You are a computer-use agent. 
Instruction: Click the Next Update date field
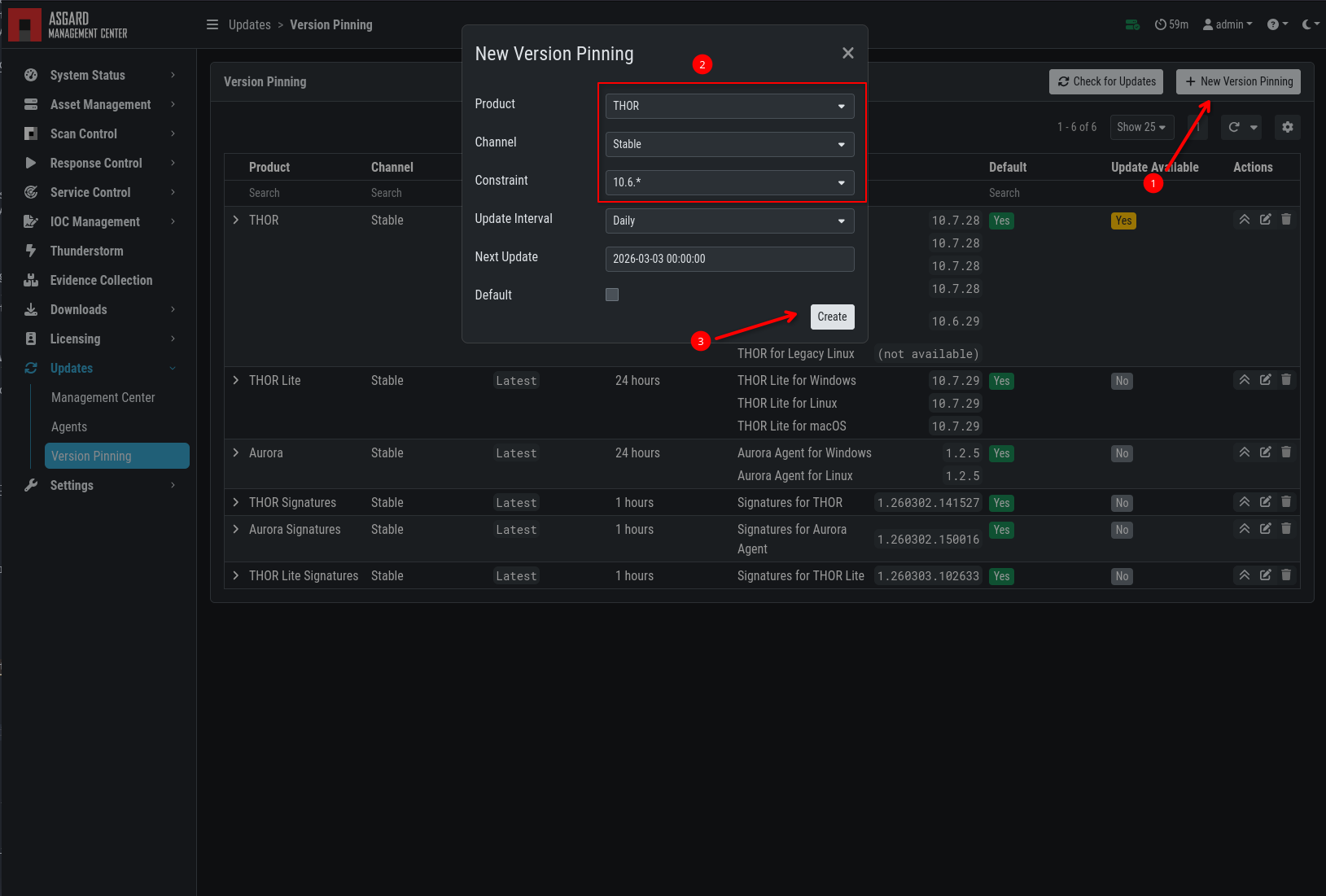[x=730, y=259]
